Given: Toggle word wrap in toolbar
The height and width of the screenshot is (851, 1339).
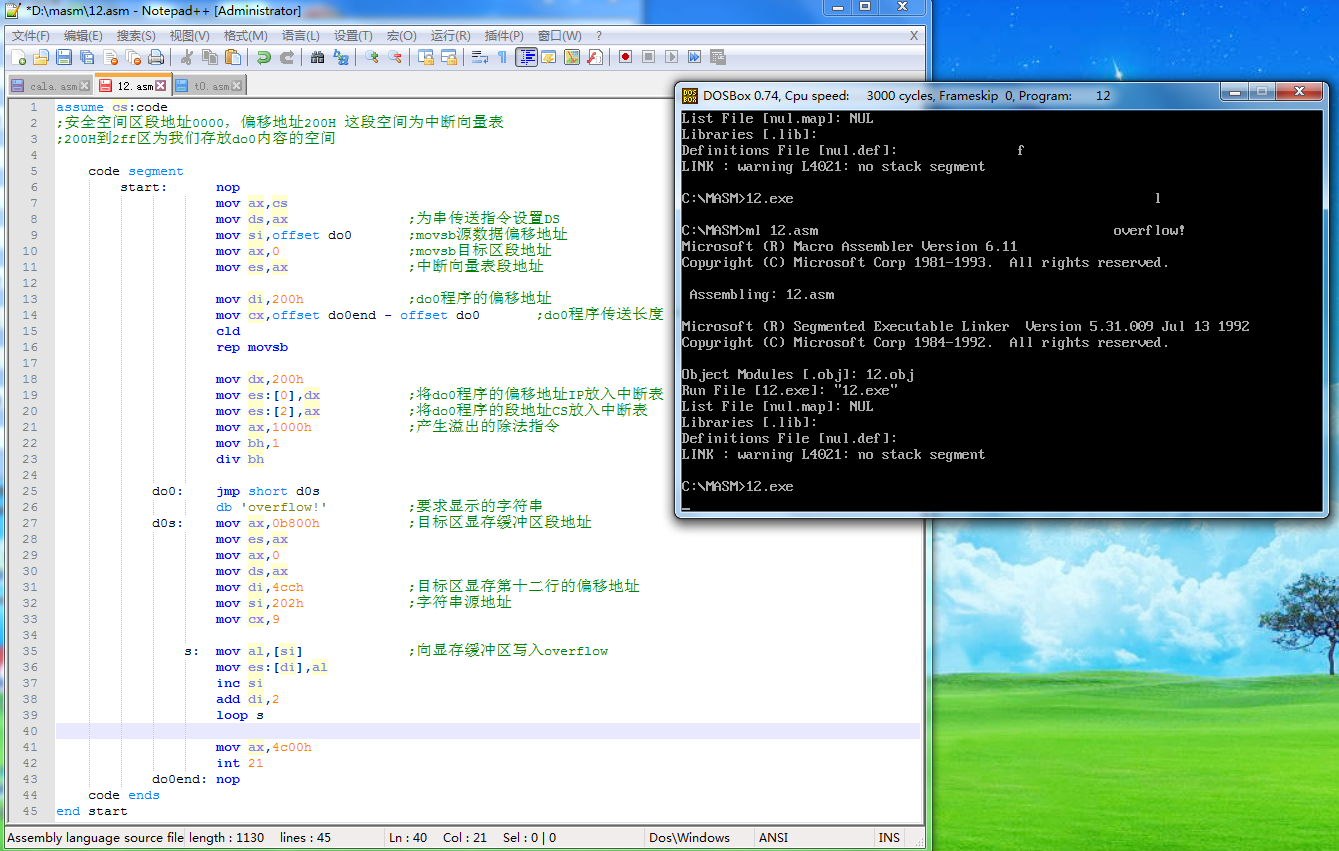Looking at the screenshot, I should click(x=479, y=57).
